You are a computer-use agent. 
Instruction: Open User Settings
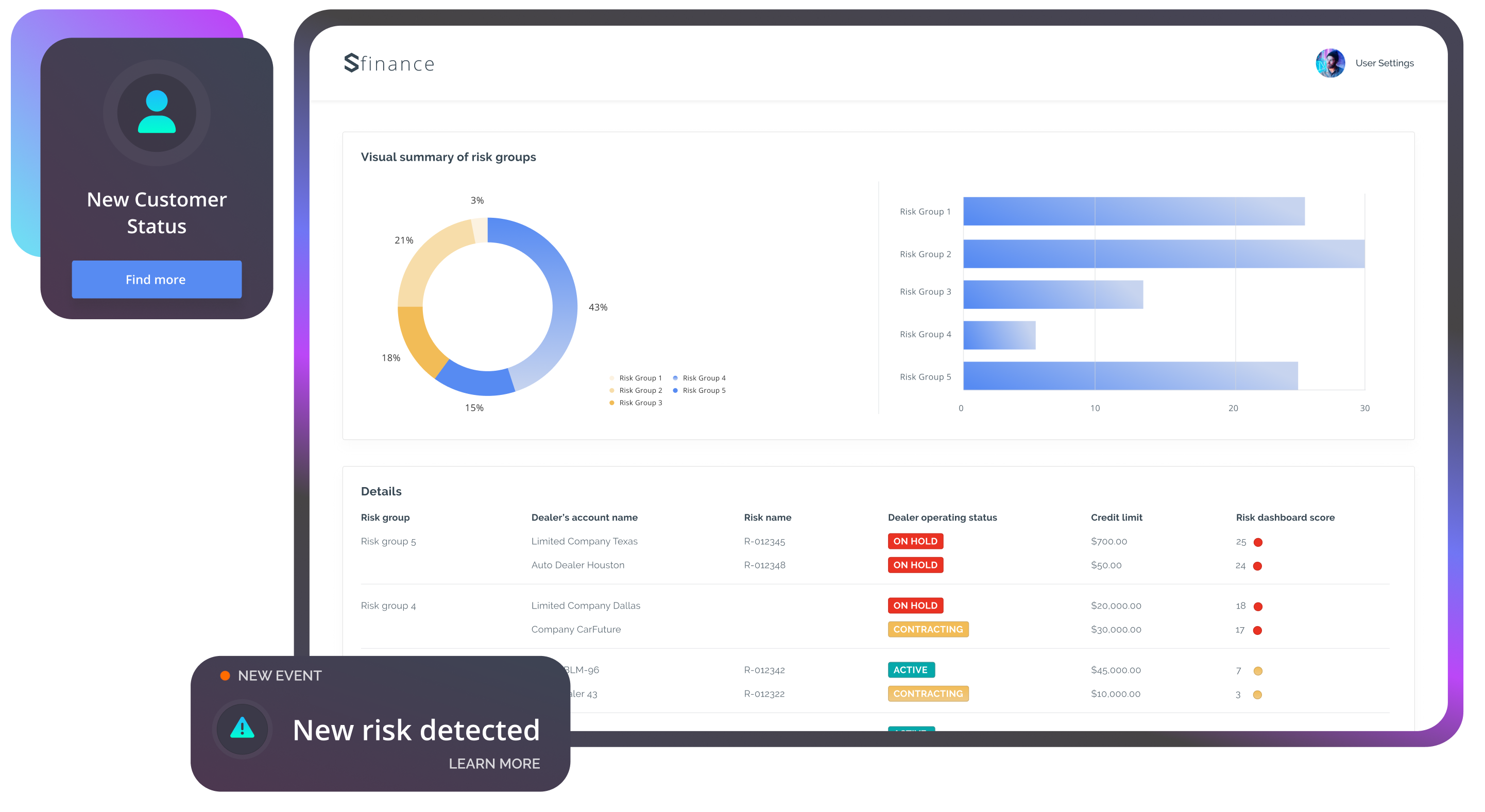(1384, 63)
